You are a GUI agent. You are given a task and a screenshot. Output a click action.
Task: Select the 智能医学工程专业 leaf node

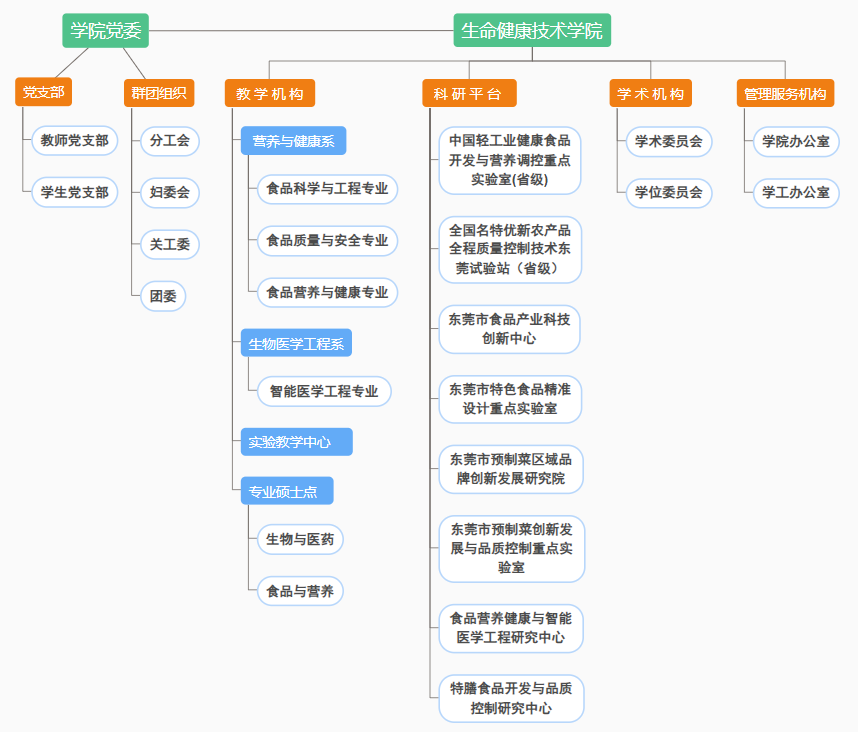[324, 392]
